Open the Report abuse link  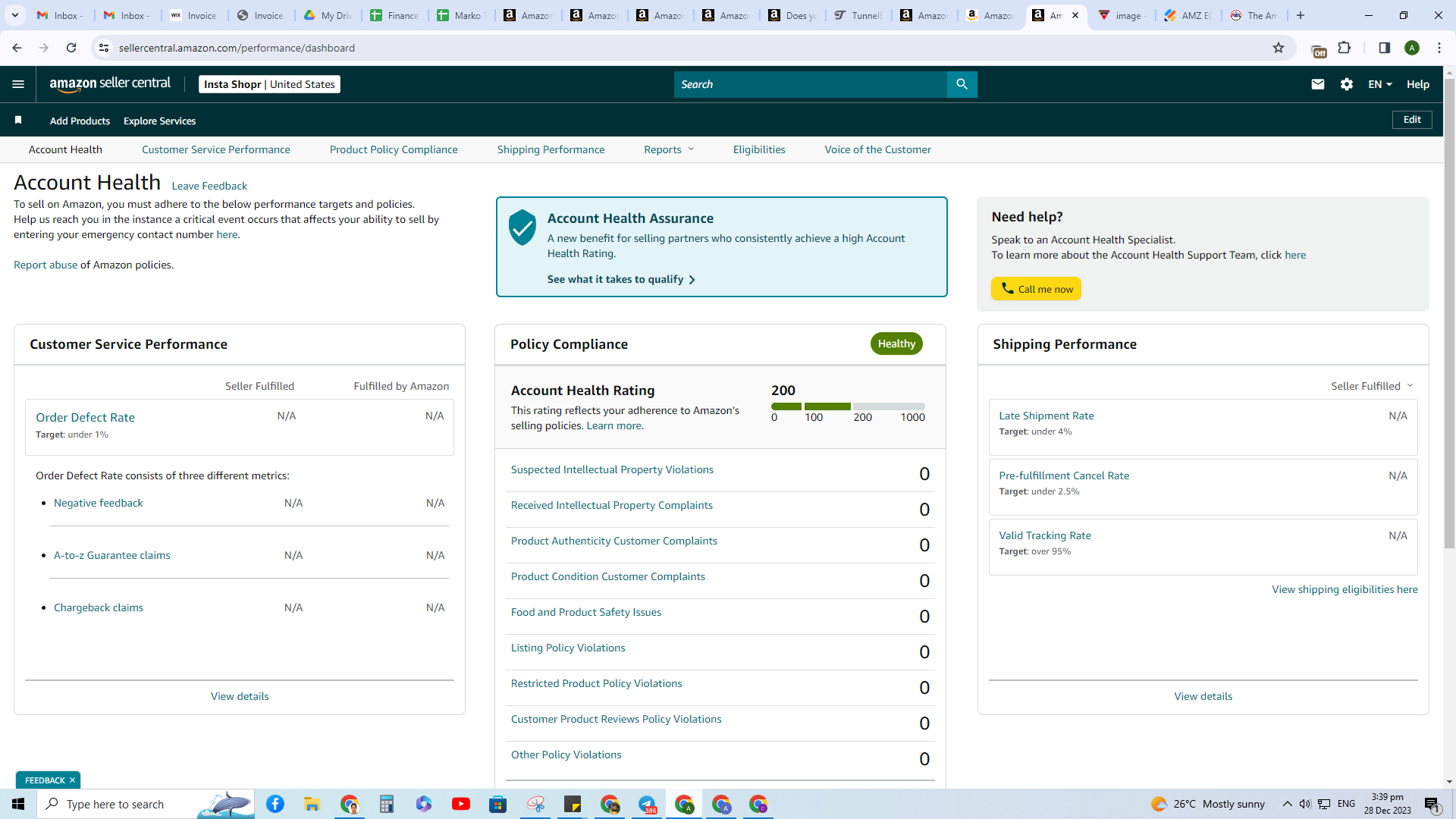45,265
